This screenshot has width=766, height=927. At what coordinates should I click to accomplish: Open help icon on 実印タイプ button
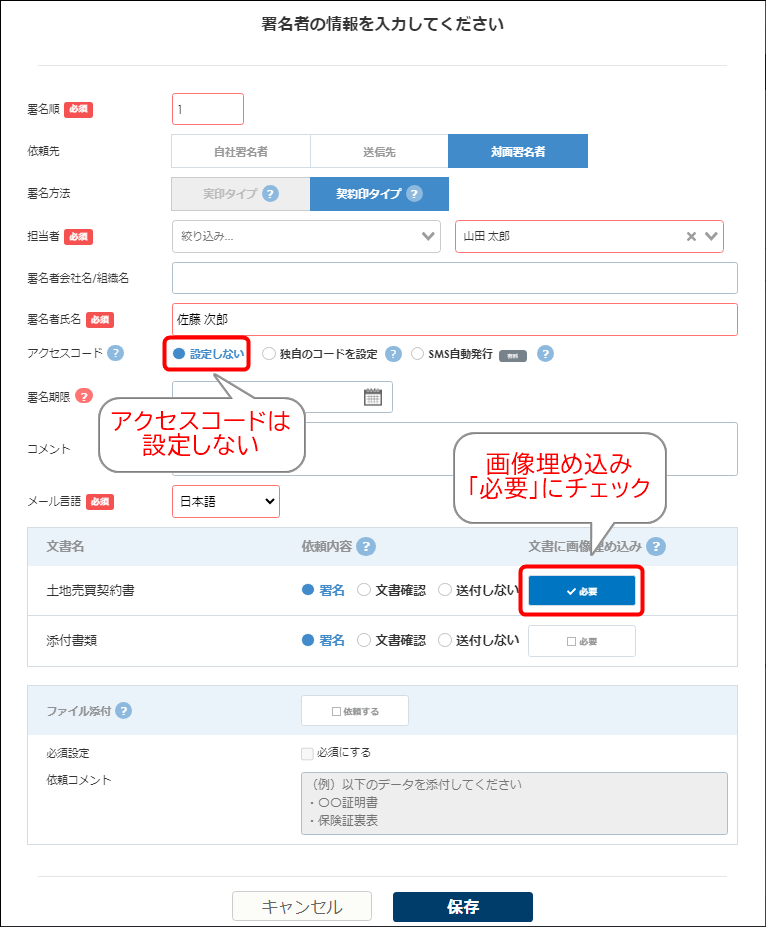point(271,193)
